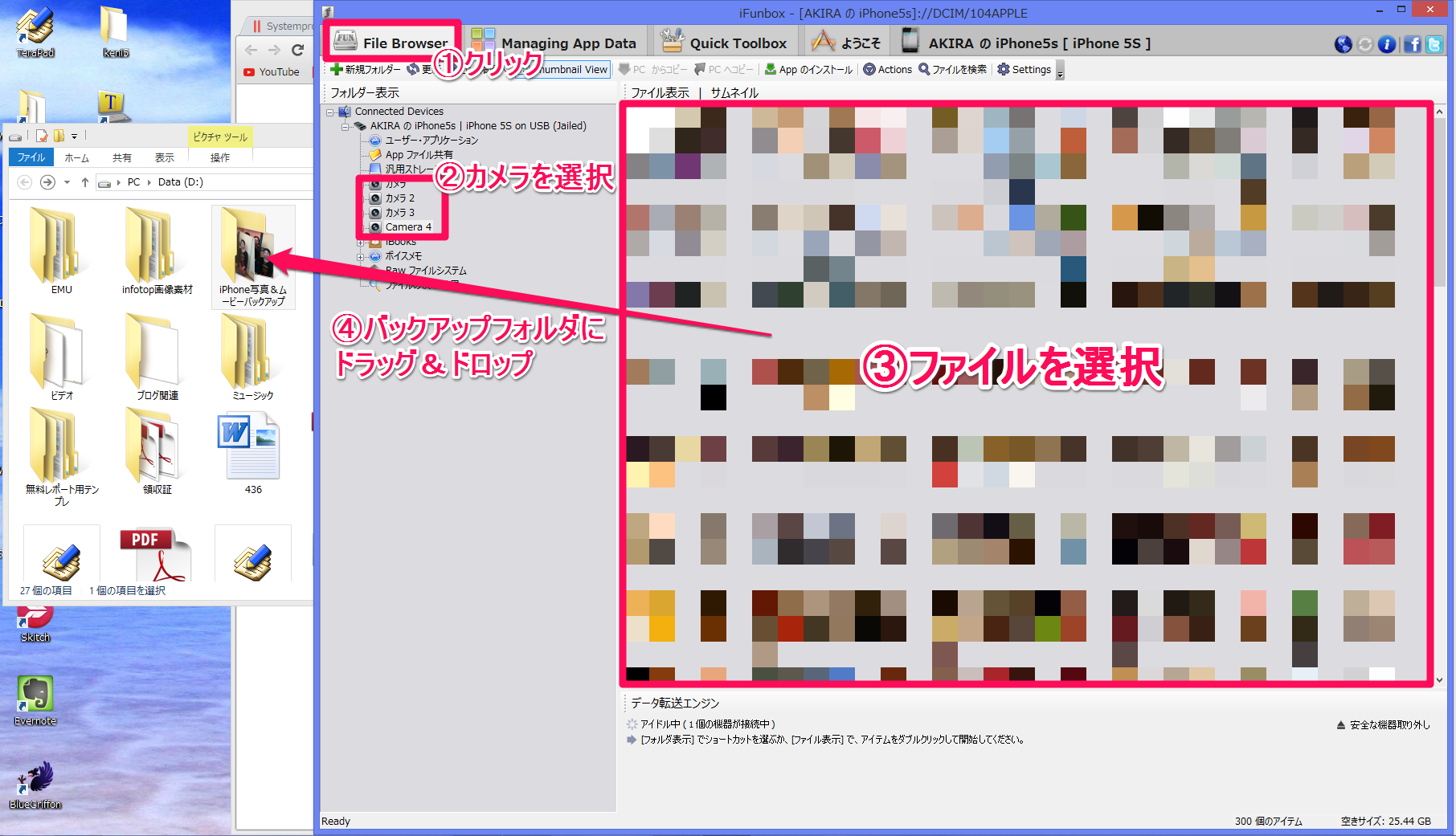This screenshot has height=836, width=1456.
Task: Select the ミュージック folder
Action: (253, 357)
